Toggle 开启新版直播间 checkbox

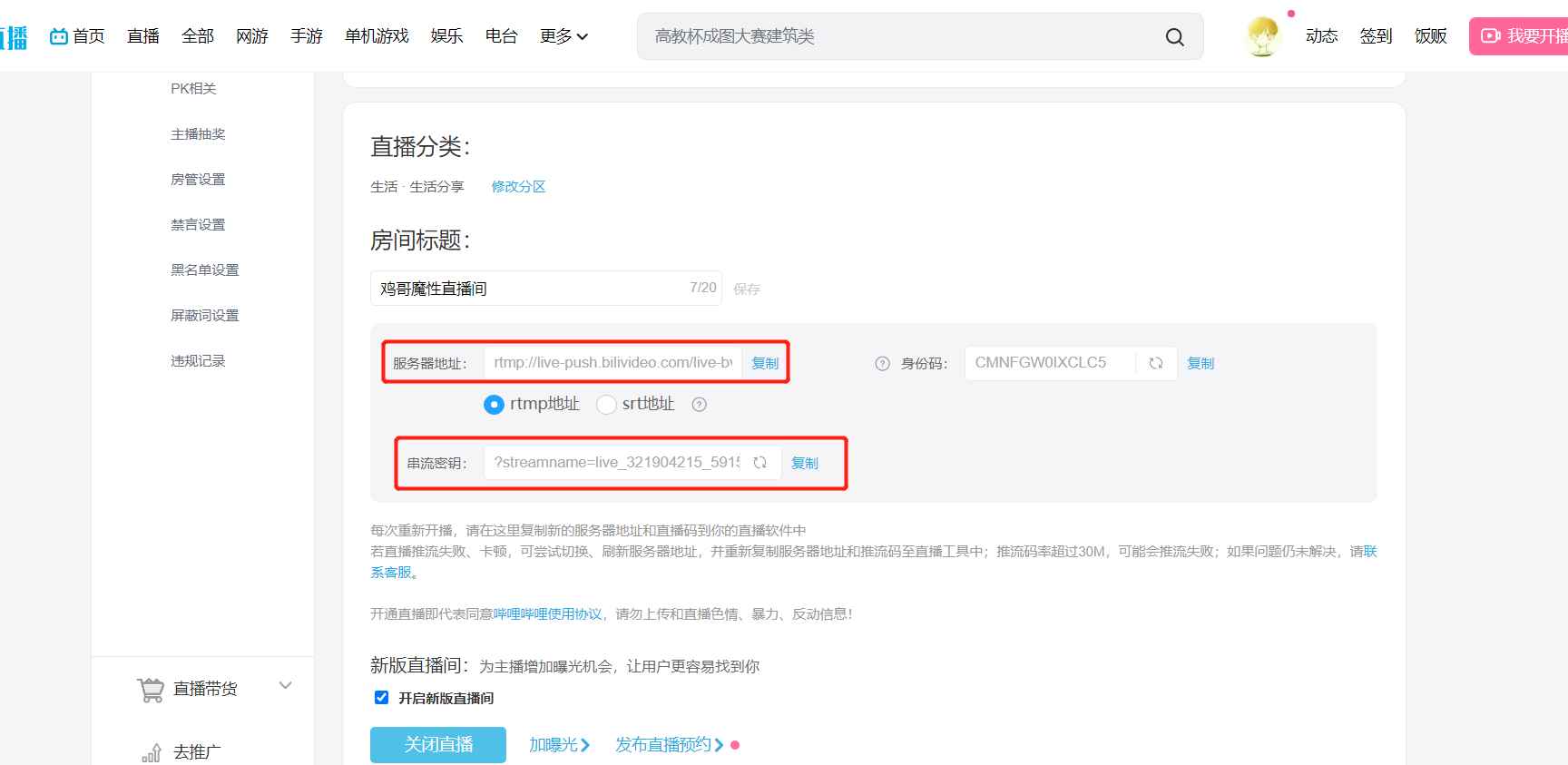381,697
